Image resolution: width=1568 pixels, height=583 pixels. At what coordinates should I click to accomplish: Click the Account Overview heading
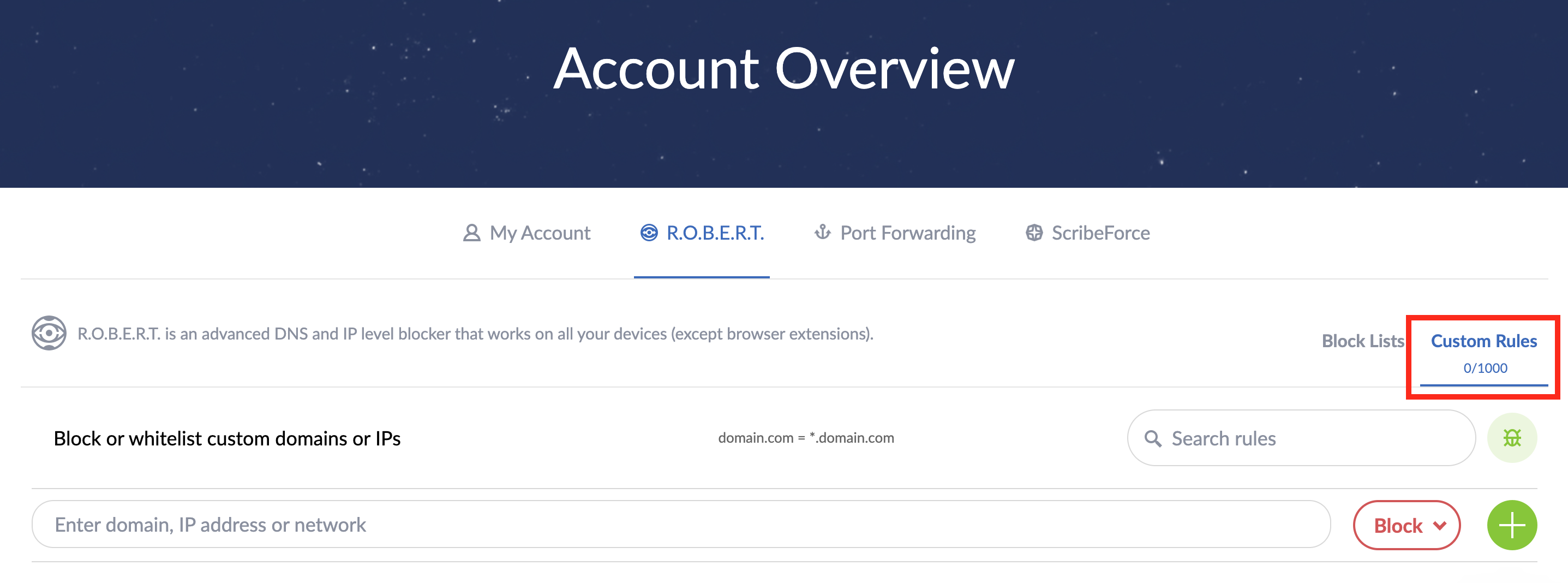(x=784, y=69)
